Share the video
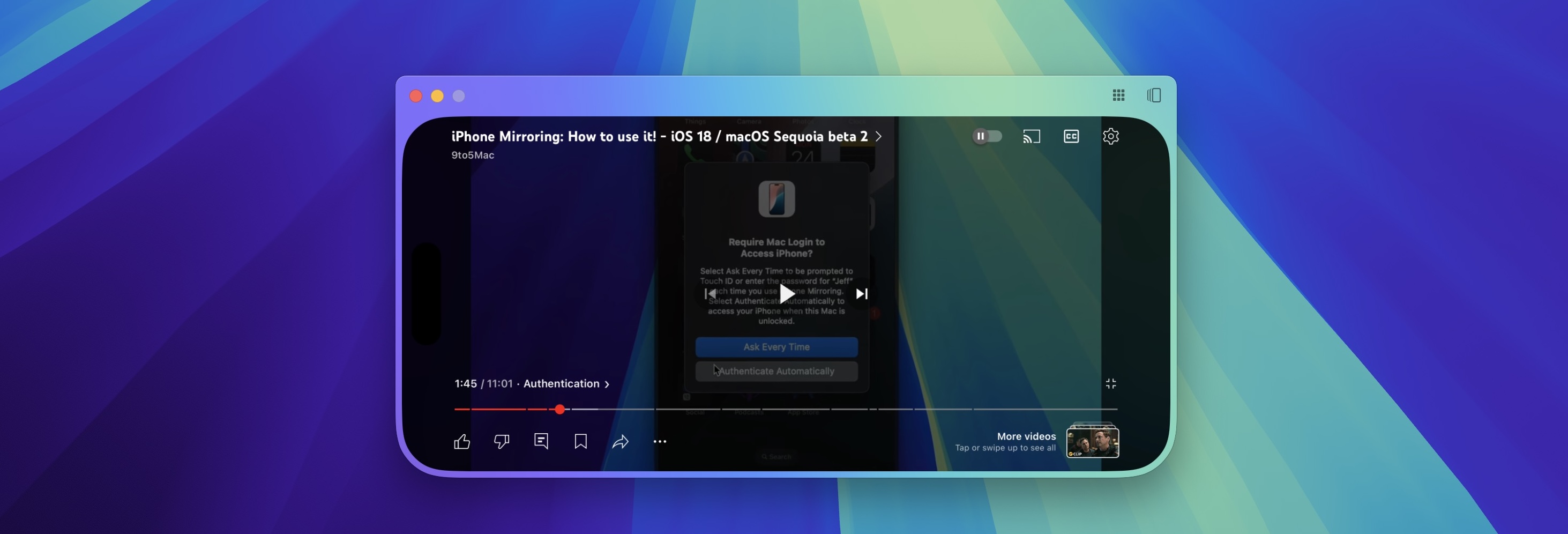1568x534 pixels. (621, 441)
